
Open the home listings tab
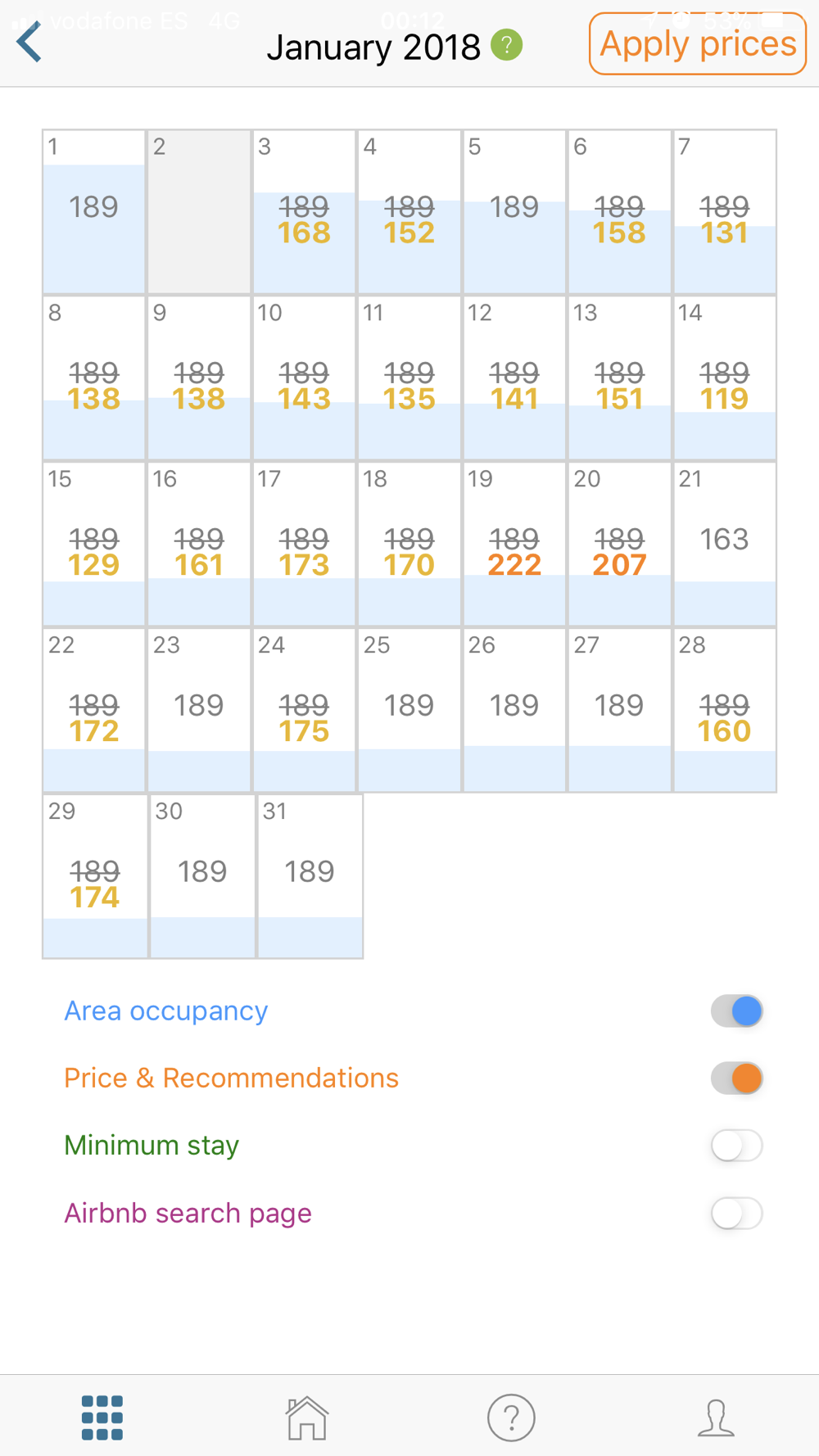click(x=307, y=1418)
